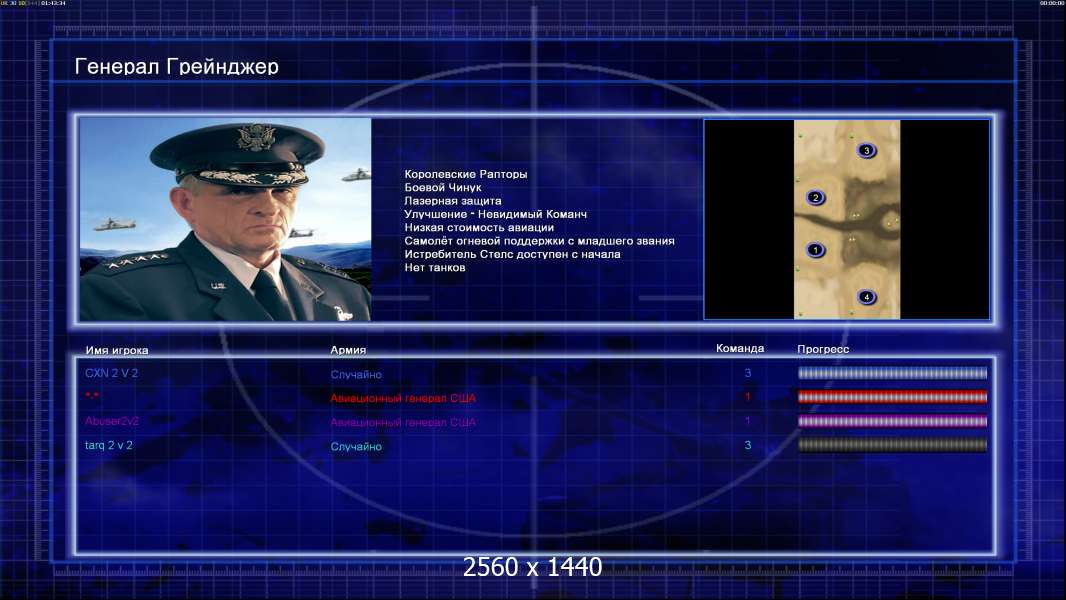
Task: Click the Abuser2v2 purple progress bar
Action: tap(892, 421)
